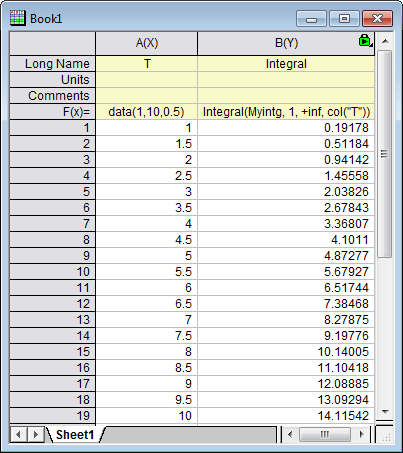Click cell with value 9.19776
This screenshot has width=403, height=453.
[x=286, y=336]
